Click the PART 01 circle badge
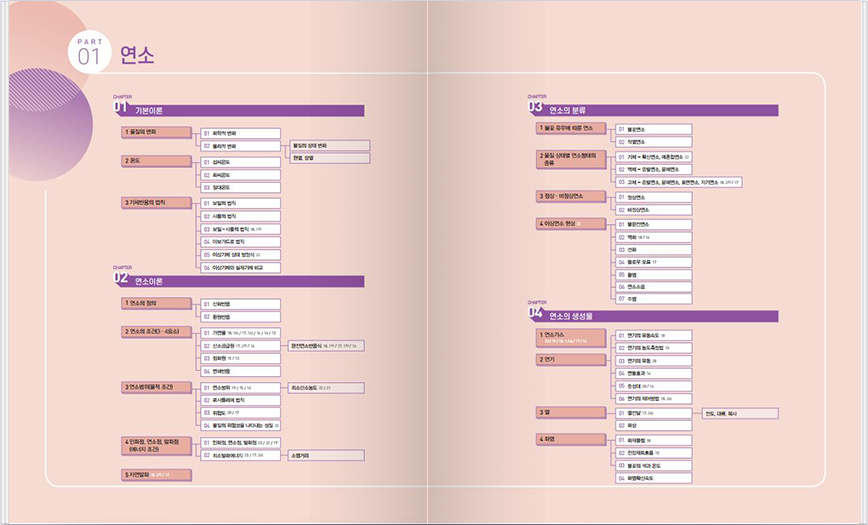This screenshot has height=525, width=868. coord(86,52)
